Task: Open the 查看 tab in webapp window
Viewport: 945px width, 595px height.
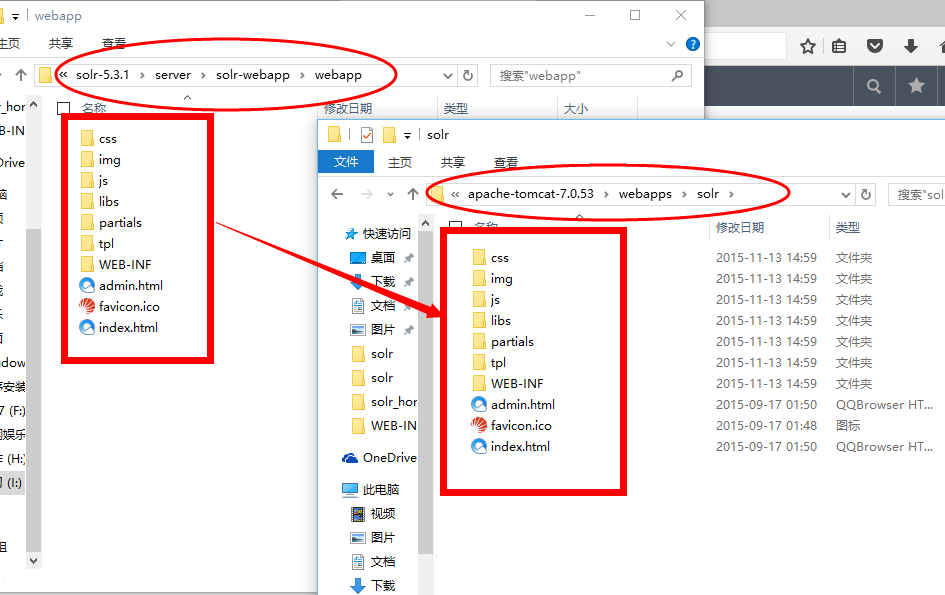Action: 114,43
